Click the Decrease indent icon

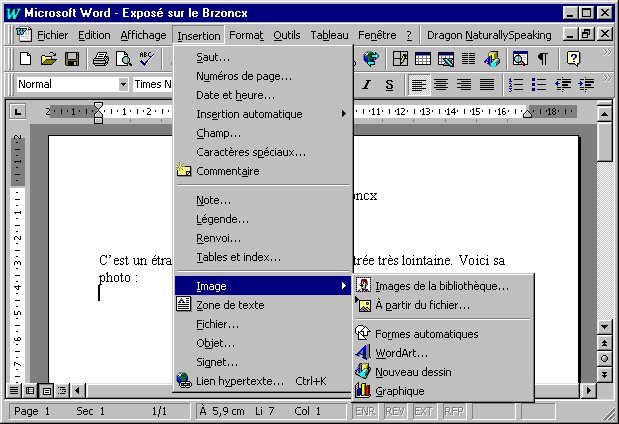coord(563,84)
